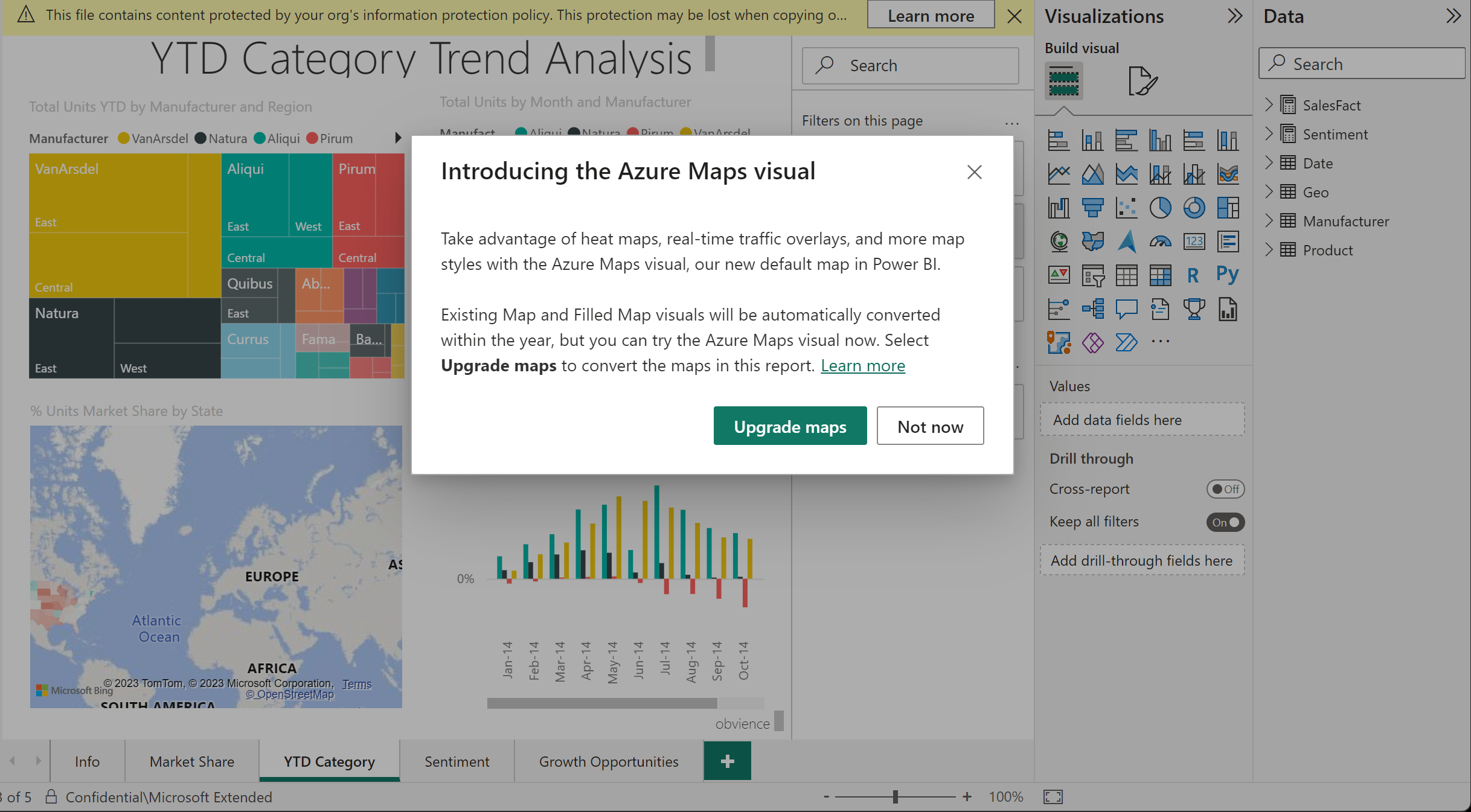Toggle Keep all filters on
The height and width of the screenshot is (812, 1471).
(1225, 521)
